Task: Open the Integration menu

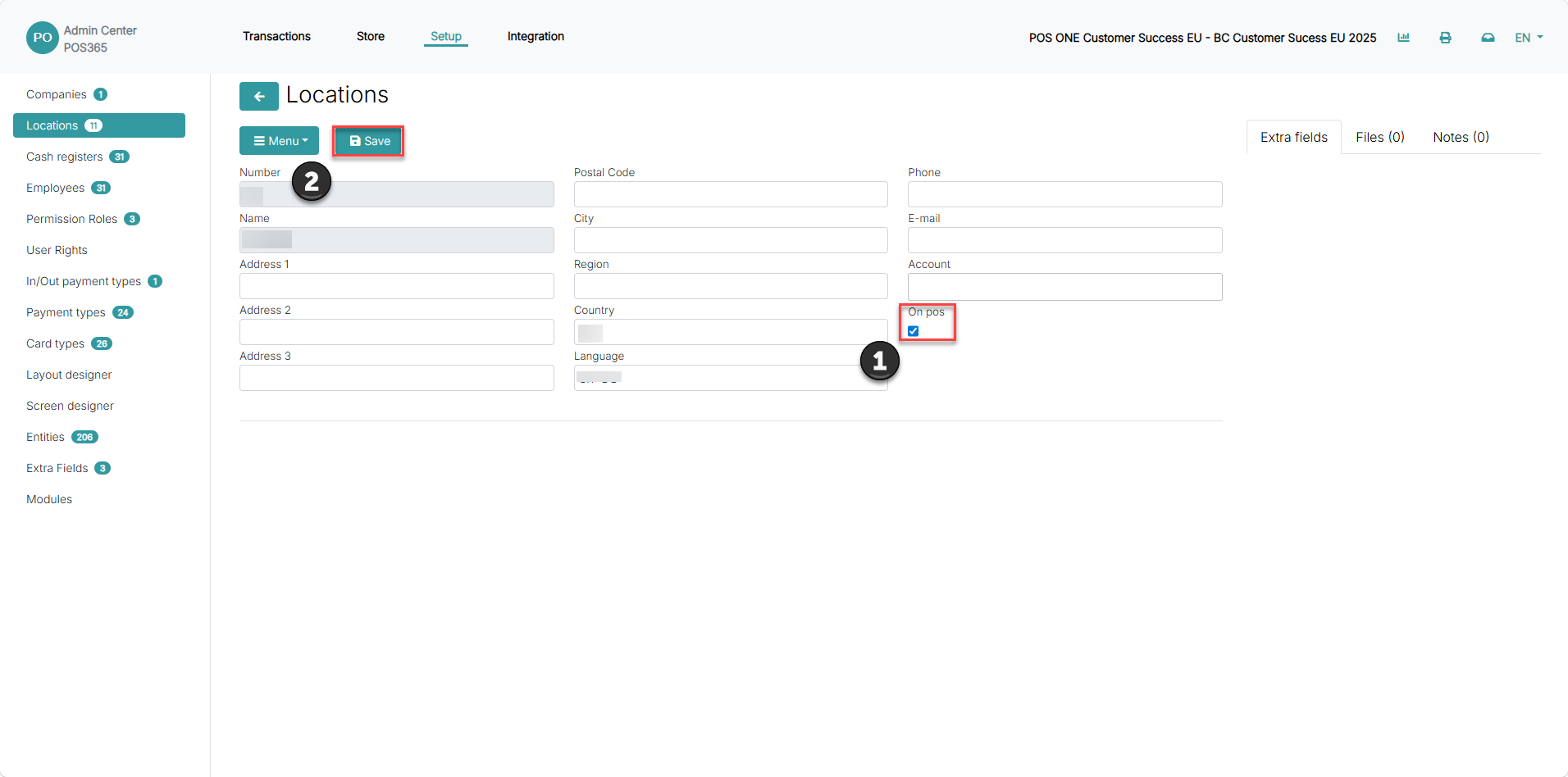Action: point(536,36)
